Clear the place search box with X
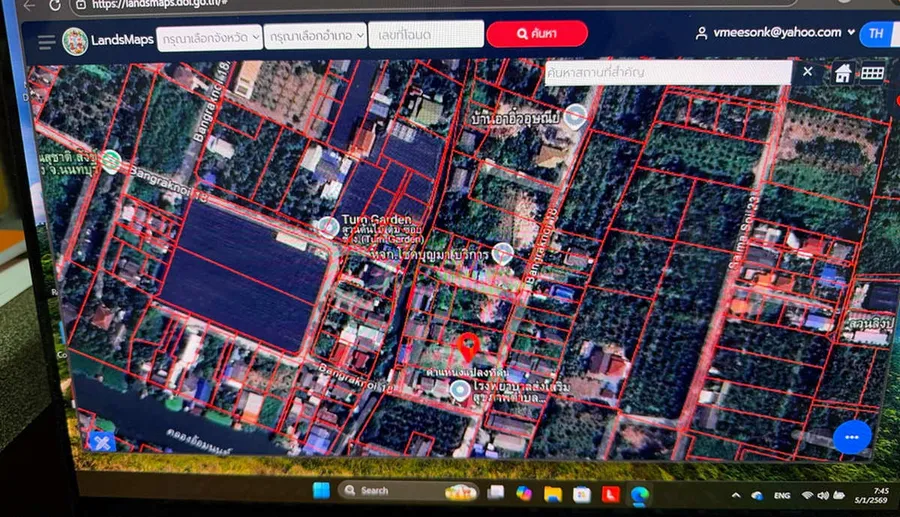The image size is (900, 517). point(808,72)
